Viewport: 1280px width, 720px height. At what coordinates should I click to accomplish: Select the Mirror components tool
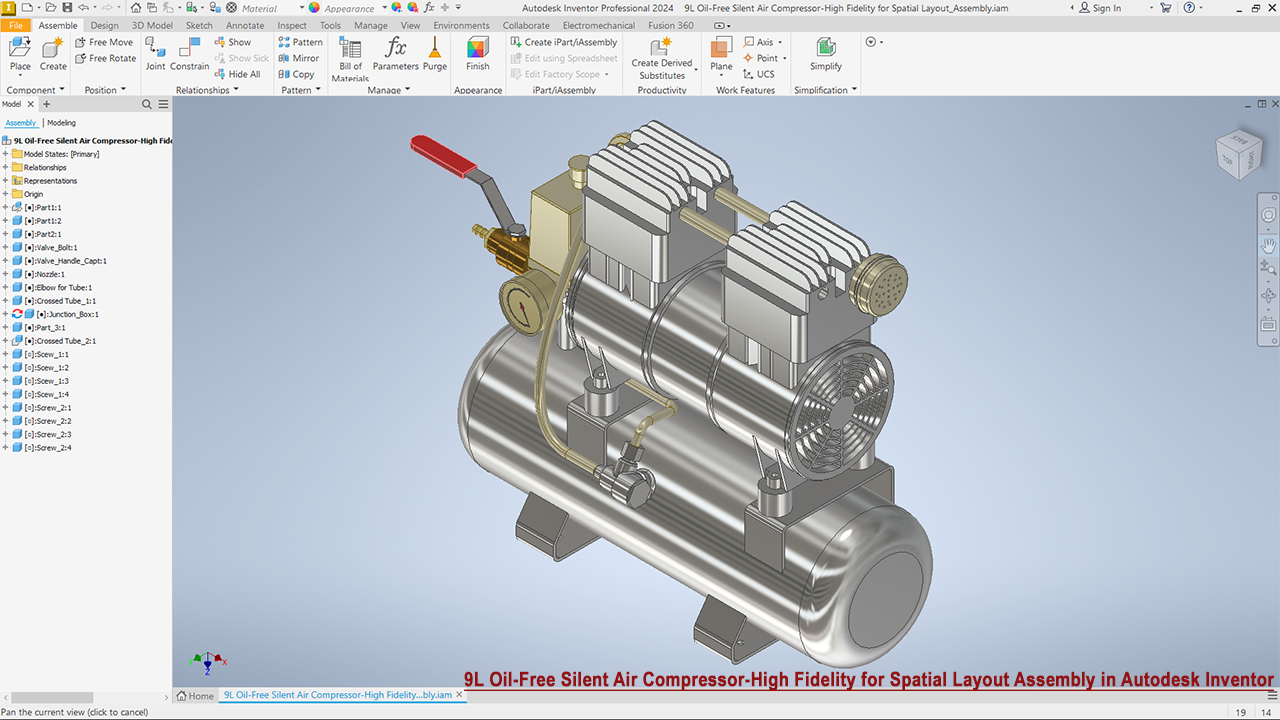click(298, 58)
